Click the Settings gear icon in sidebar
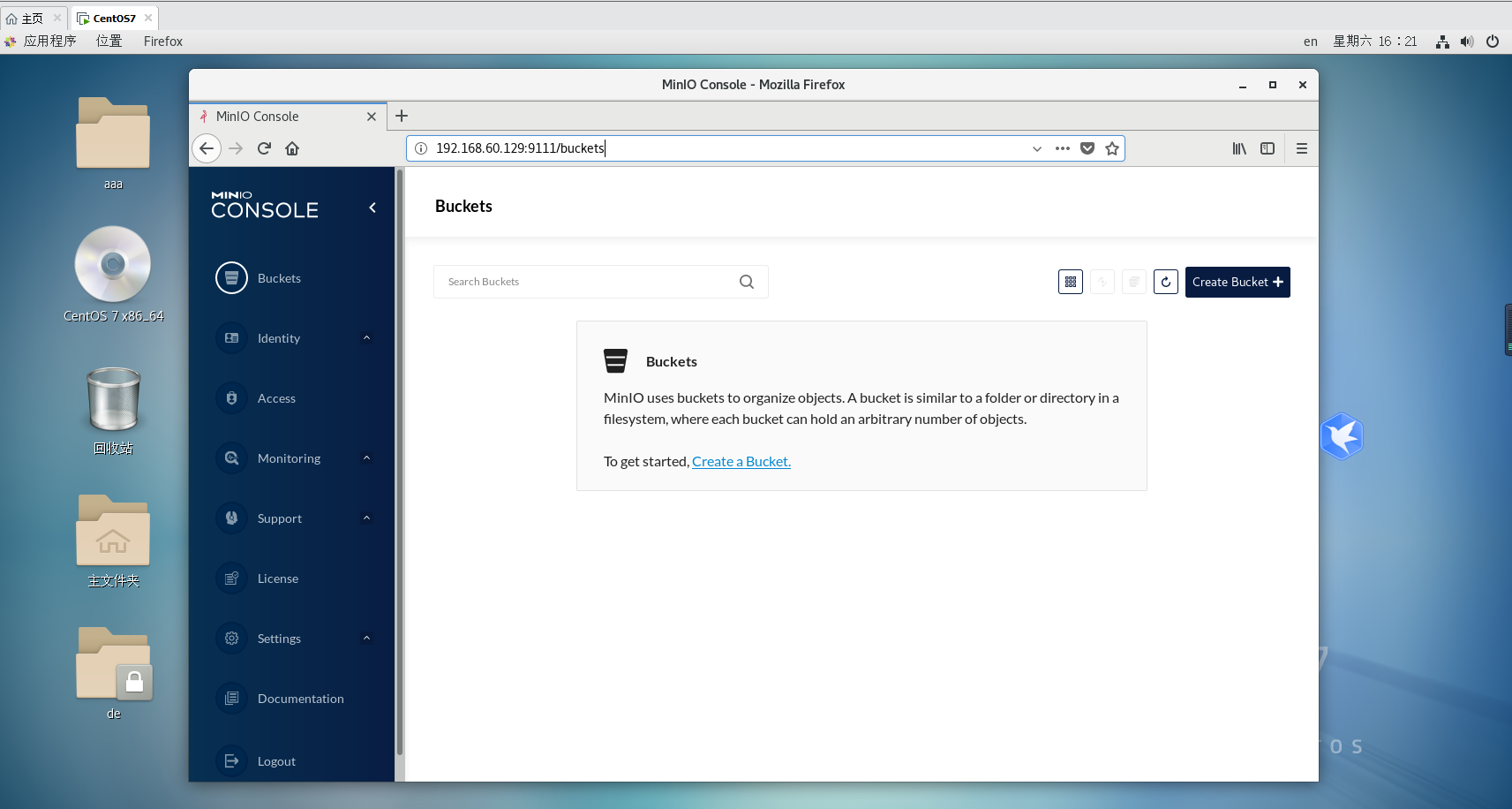Image resolution: width=1512 pixels, height=809 pixels. click(231, 639)
